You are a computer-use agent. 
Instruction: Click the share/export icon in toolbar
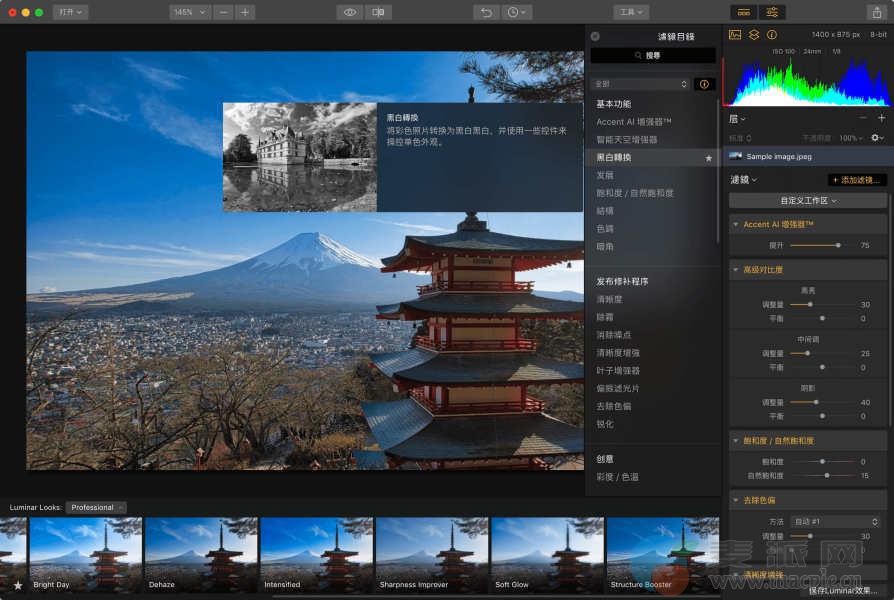(x=878, y=12)
